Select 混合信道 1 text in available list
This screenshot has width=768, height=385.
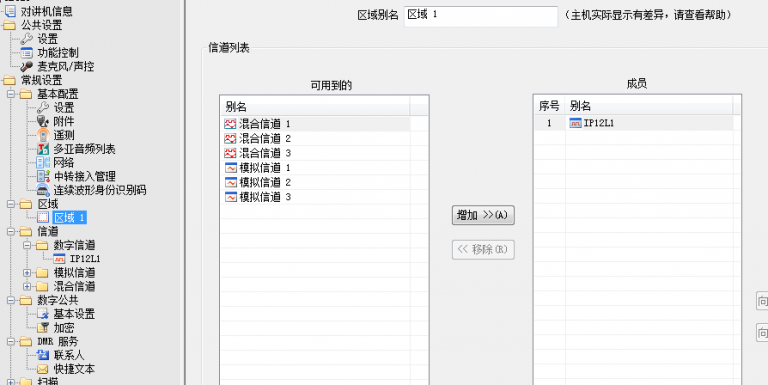pos(264,124)
